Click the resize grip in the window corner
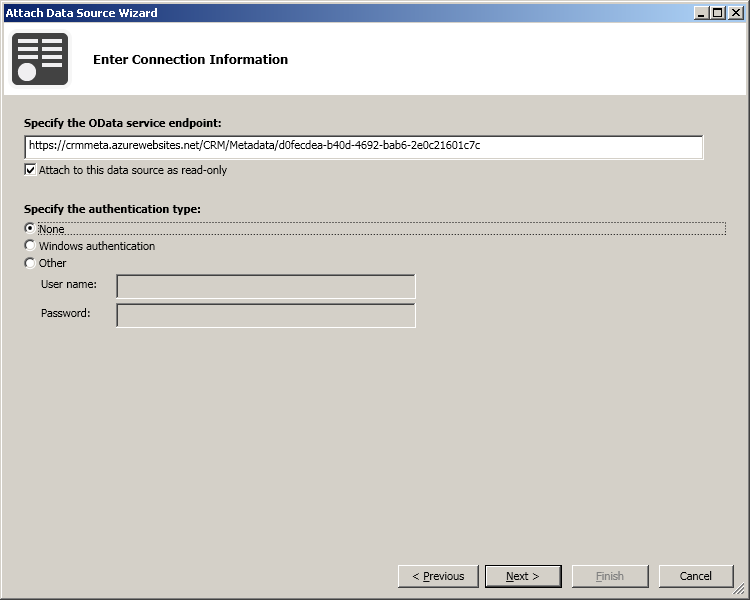 (741, 592)
